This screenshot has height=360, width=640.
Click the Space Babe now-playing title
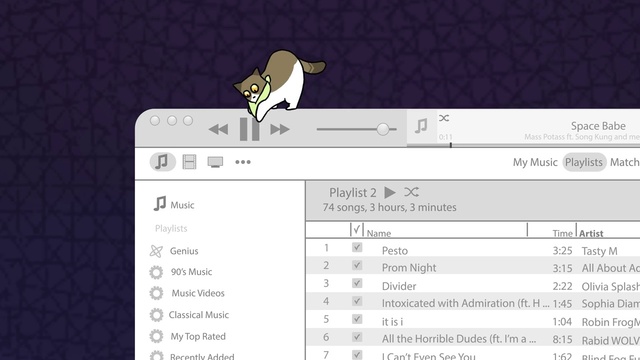pyautogui.click(x=598, y=126)
